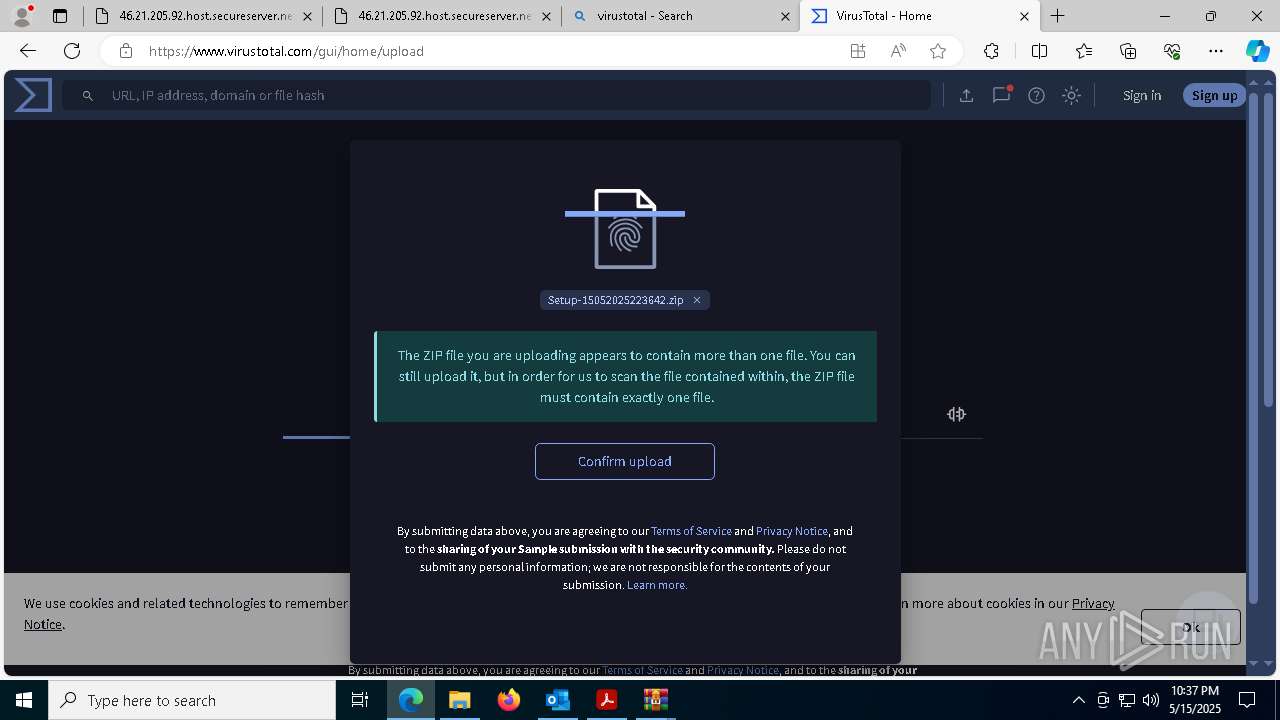Launch Firefox from the taskbar
The image size is (1280, 720).
point(509,700)
